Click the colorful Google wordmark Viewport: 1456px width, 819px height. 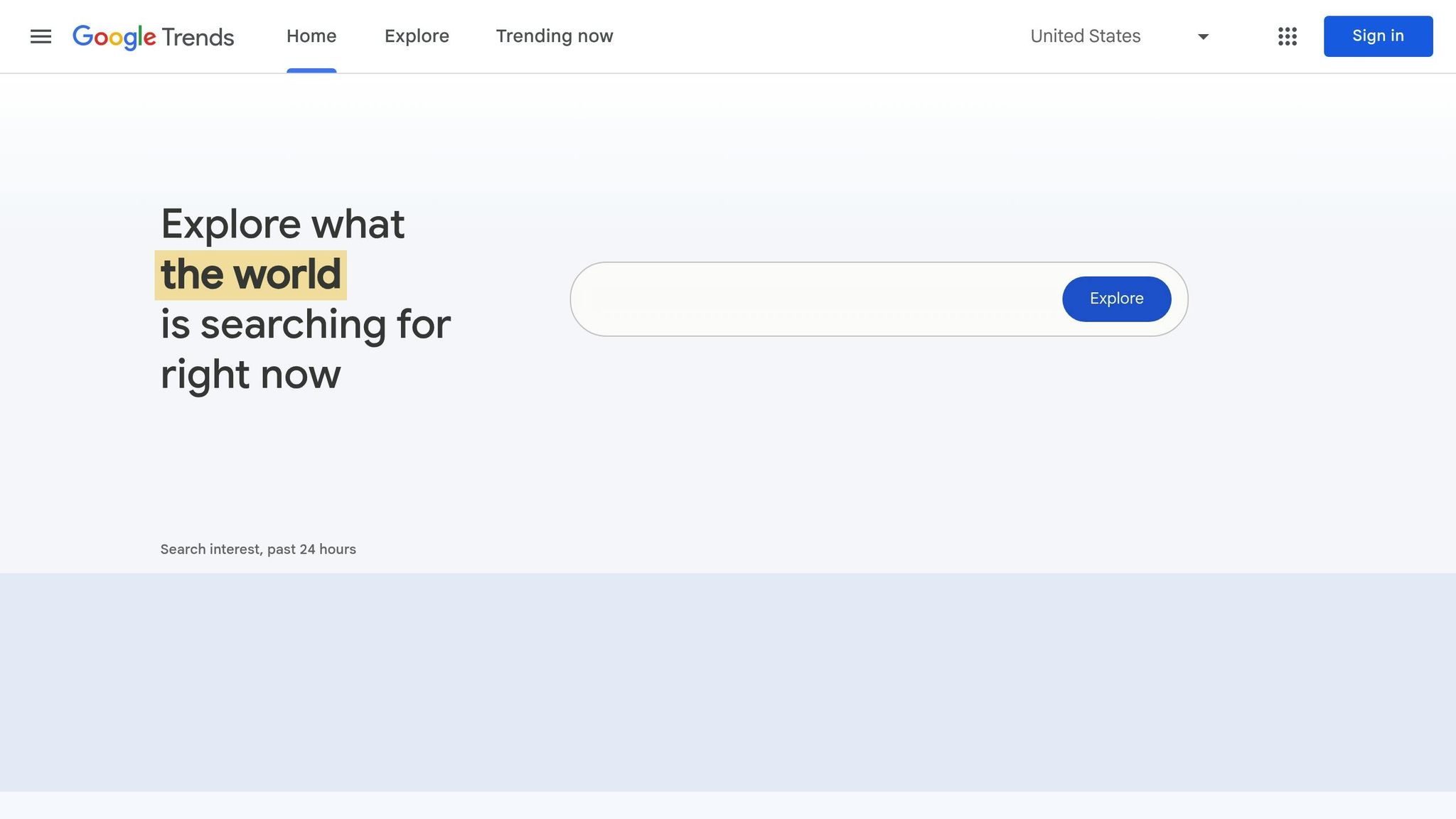coord(114,36)
